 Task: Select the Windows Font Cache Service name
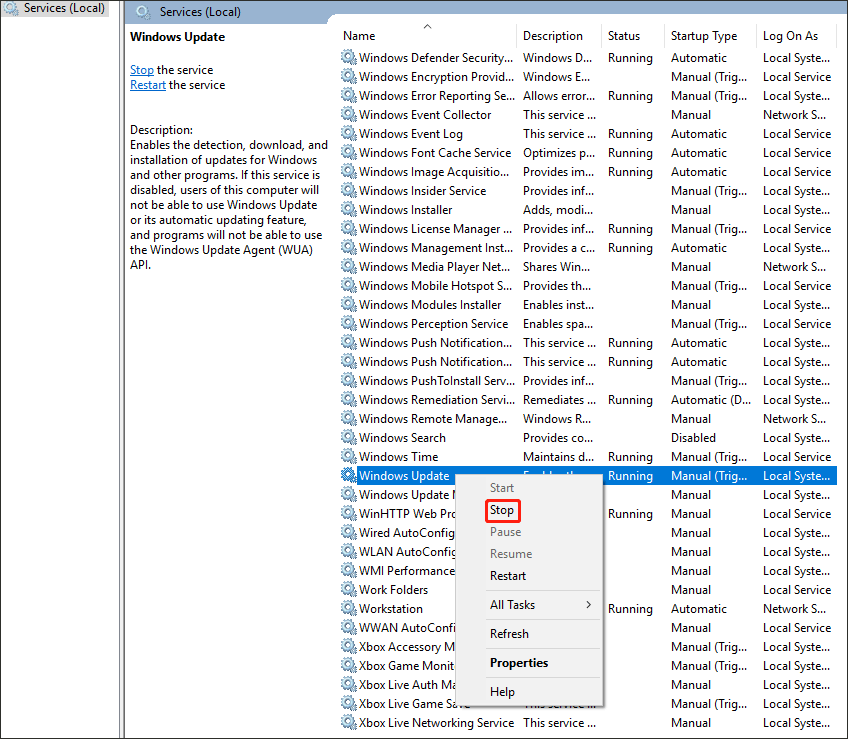tap(435, 153)
